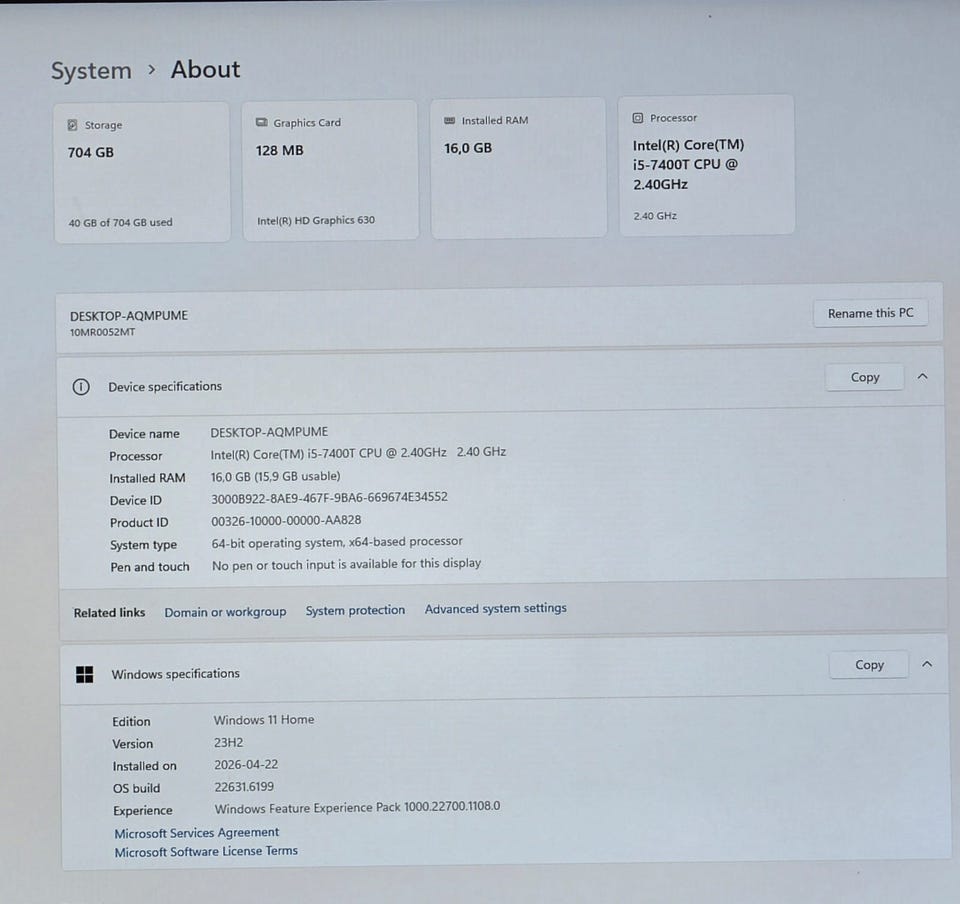The width and height of the screenshot is (960, 904).
Task: Click the Device specifications info icon
Action: click(81, 387)
